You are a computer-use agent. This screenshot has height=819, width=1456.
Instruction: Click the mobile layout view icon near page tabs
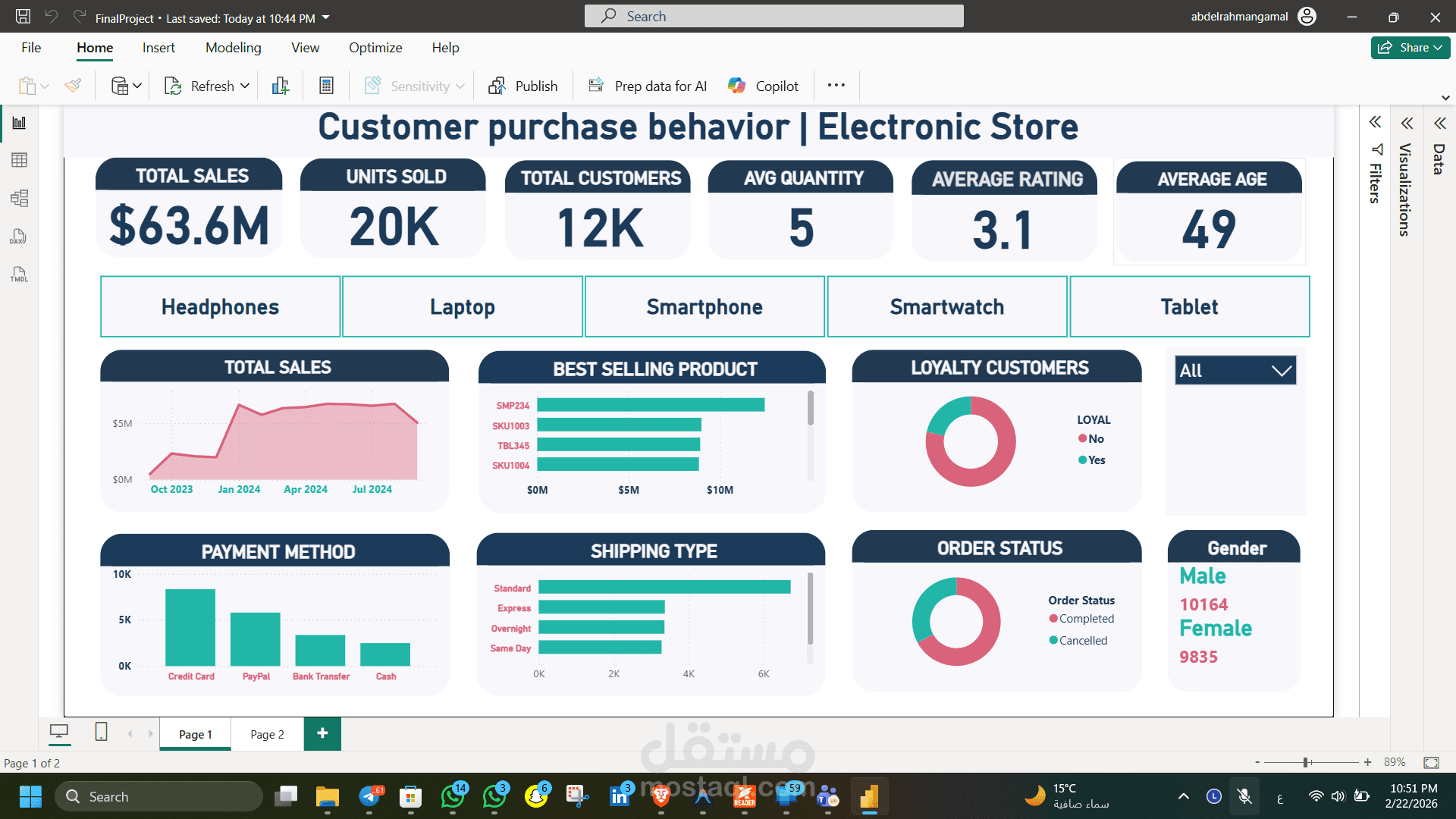click(x=99, y=733)
